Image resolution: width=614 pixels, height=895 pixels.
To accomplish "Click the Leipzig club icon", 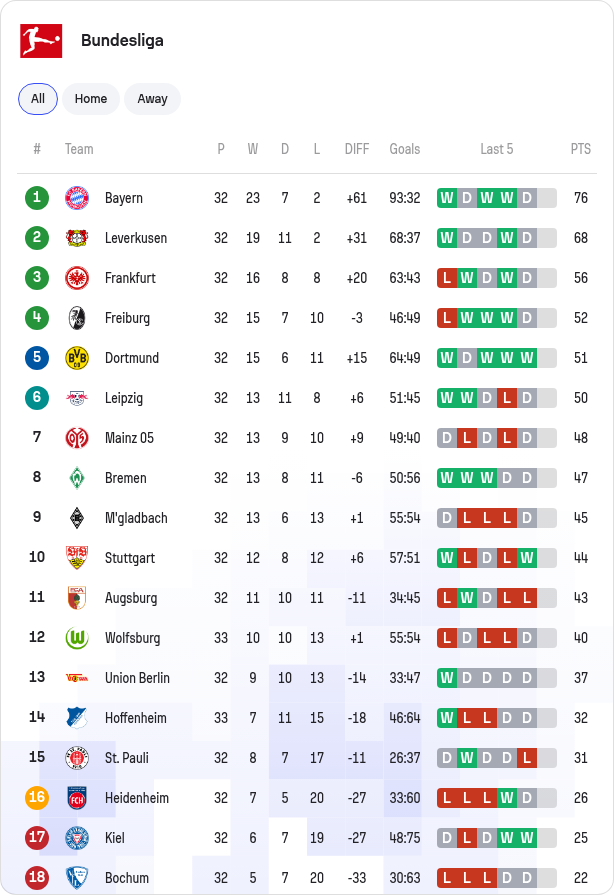I will tap(77, 398).
